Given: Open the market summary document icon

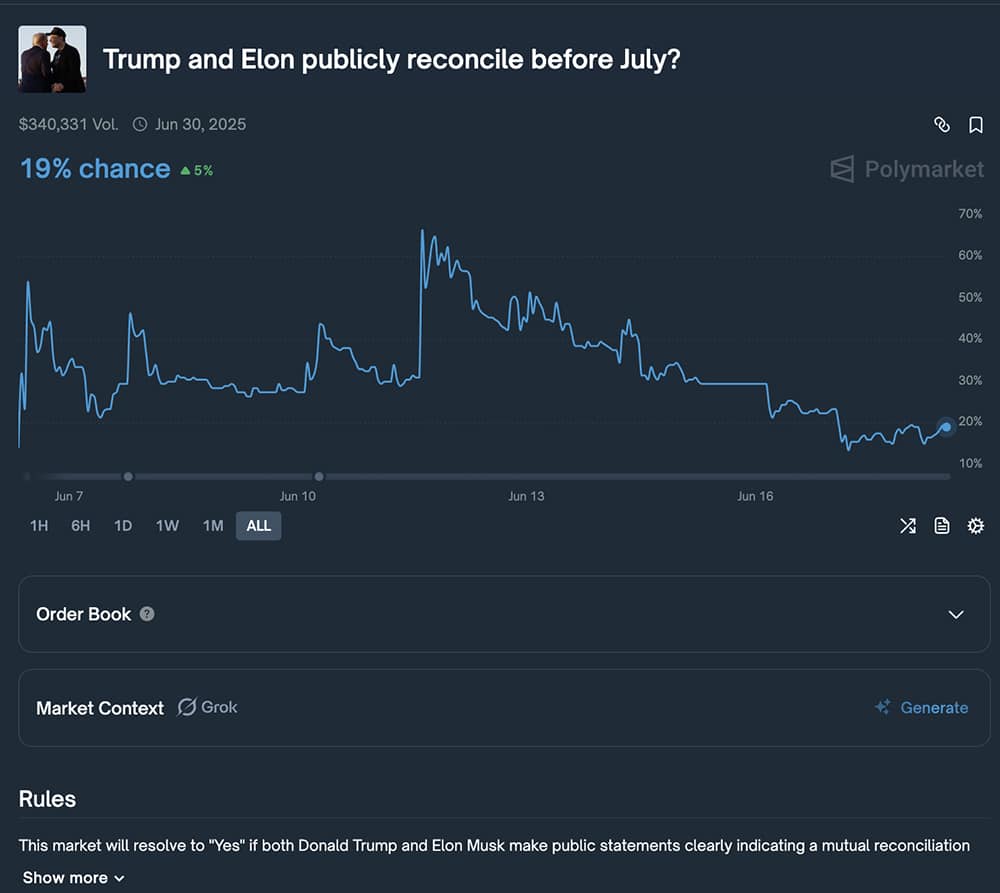Looking at the screenshot, I should click(x=941, y=525).
